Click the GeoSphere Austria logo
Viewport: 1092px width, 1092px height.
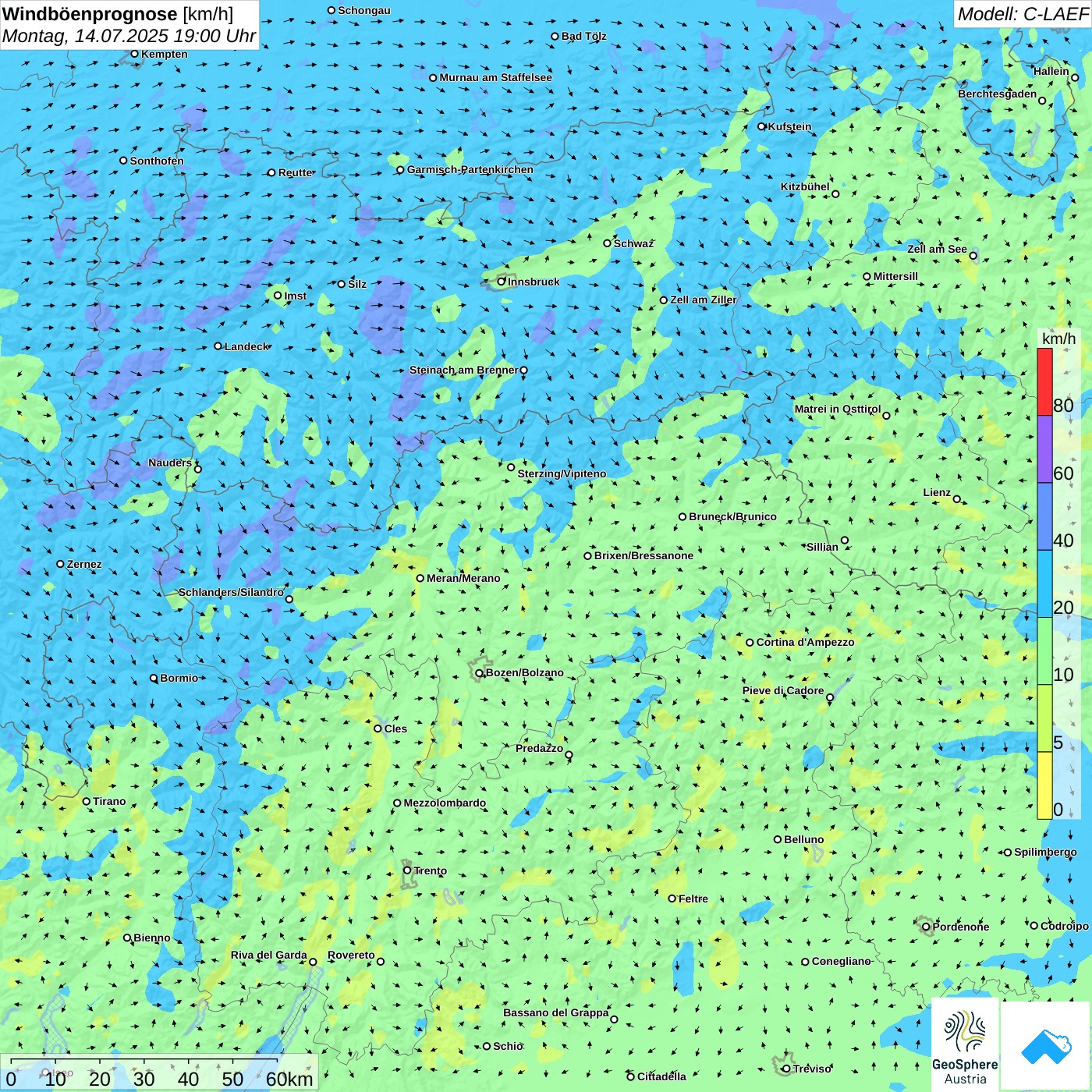pos(965,1045)
